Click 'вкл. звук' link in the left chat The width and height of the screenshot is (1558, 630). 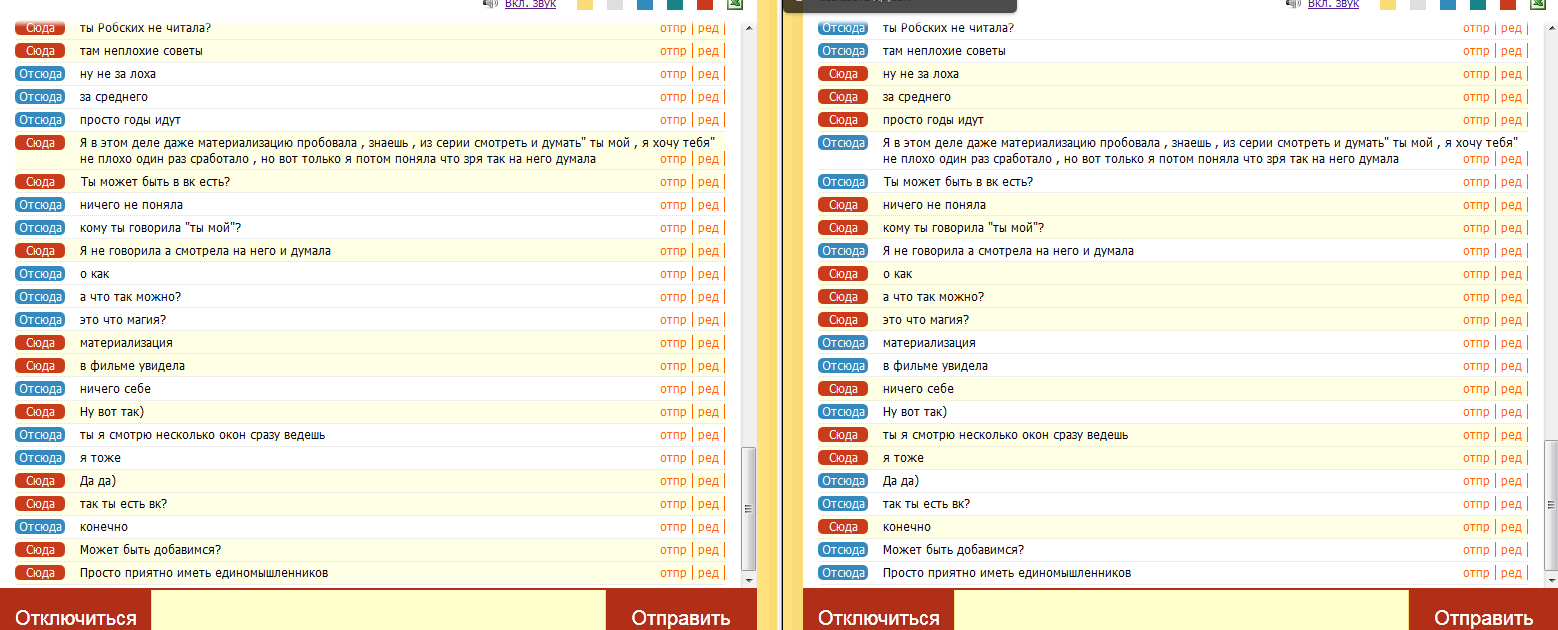tap(530, 4)
